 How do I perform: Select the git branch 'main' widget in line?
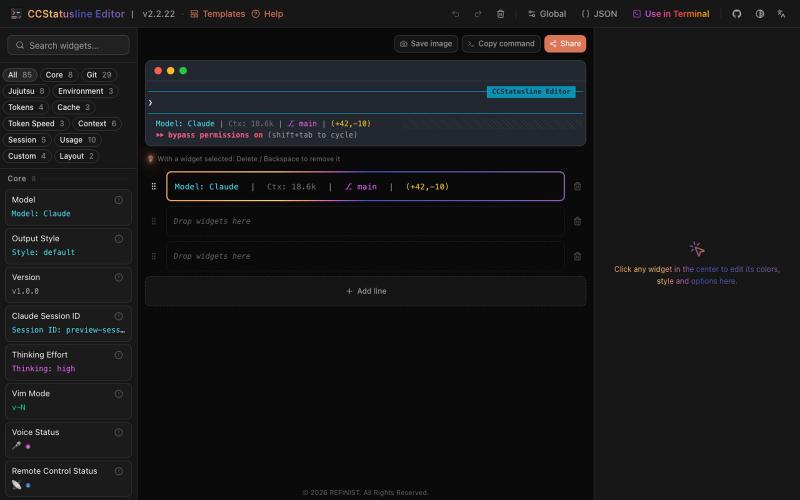tap(361, 187)
